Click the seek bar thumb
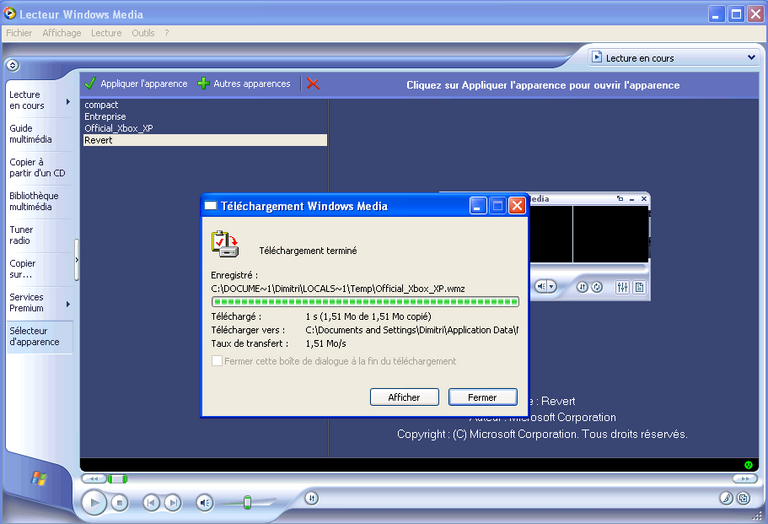 tap(118, 478)
